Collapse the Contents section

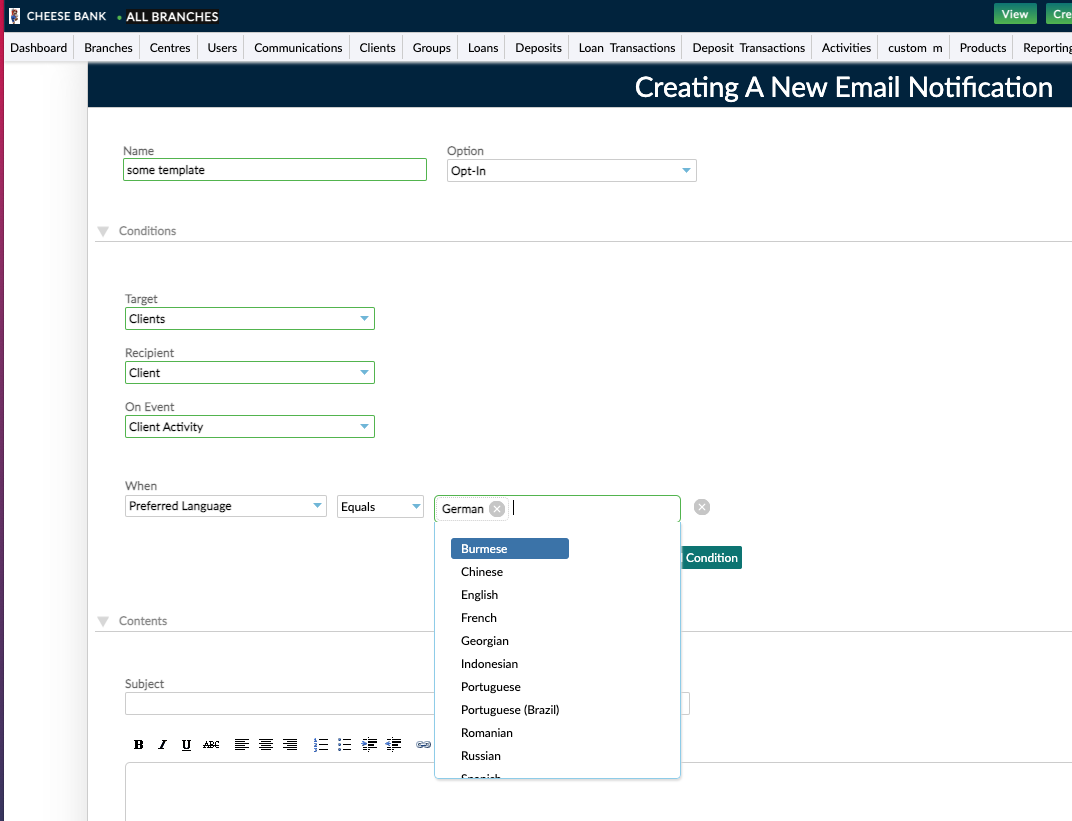click(103, 621)
